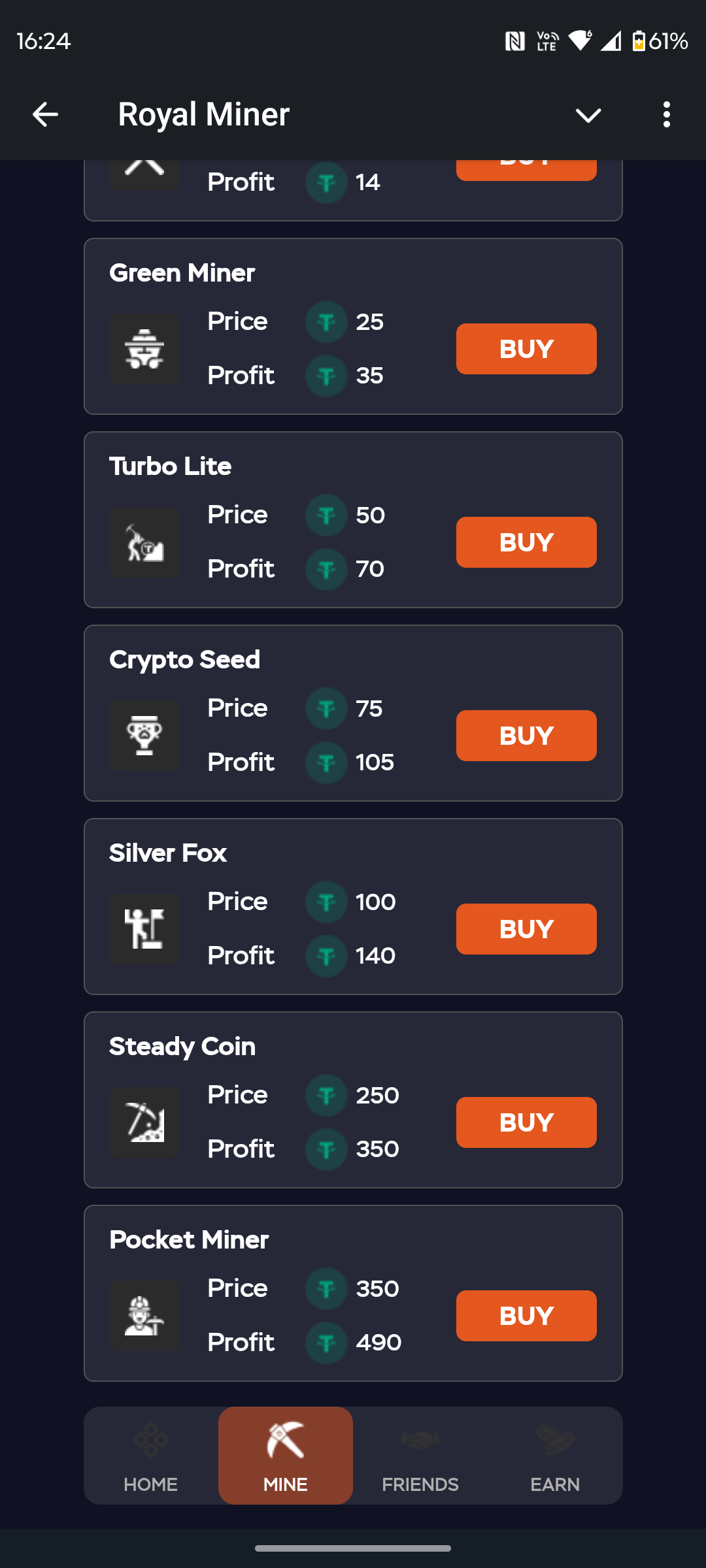
Task: Tap the Turbo Lite miner icon
Action: (x=144, y=542)
